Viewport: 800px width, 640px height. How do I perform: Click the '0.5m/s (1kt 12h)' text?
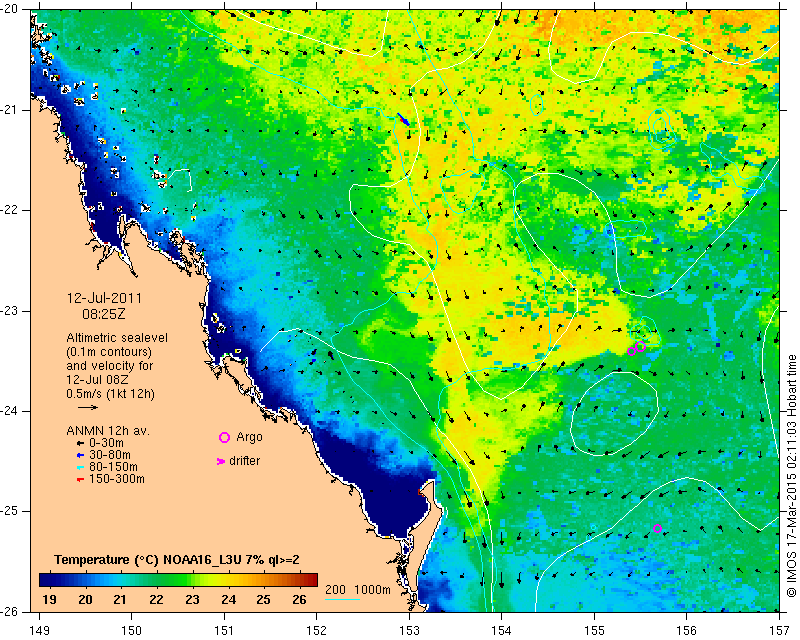tap(110, 394)
